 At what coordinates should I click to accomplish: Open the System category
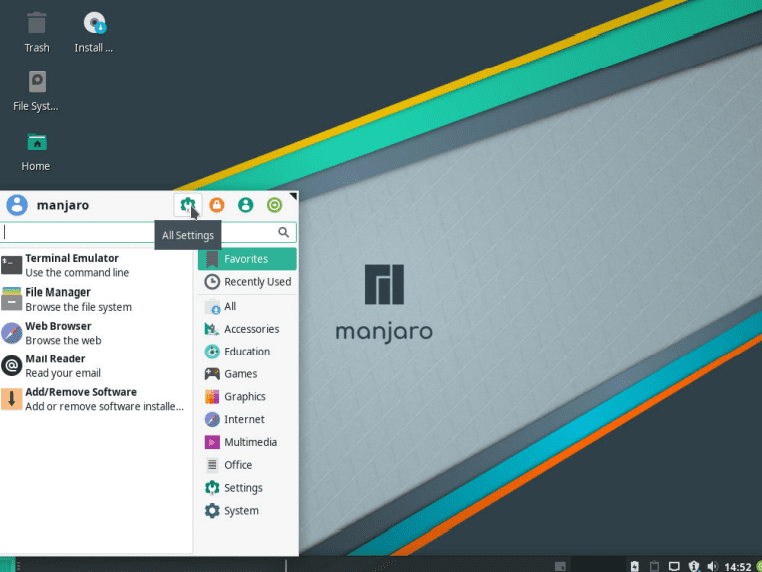(247, 511)
